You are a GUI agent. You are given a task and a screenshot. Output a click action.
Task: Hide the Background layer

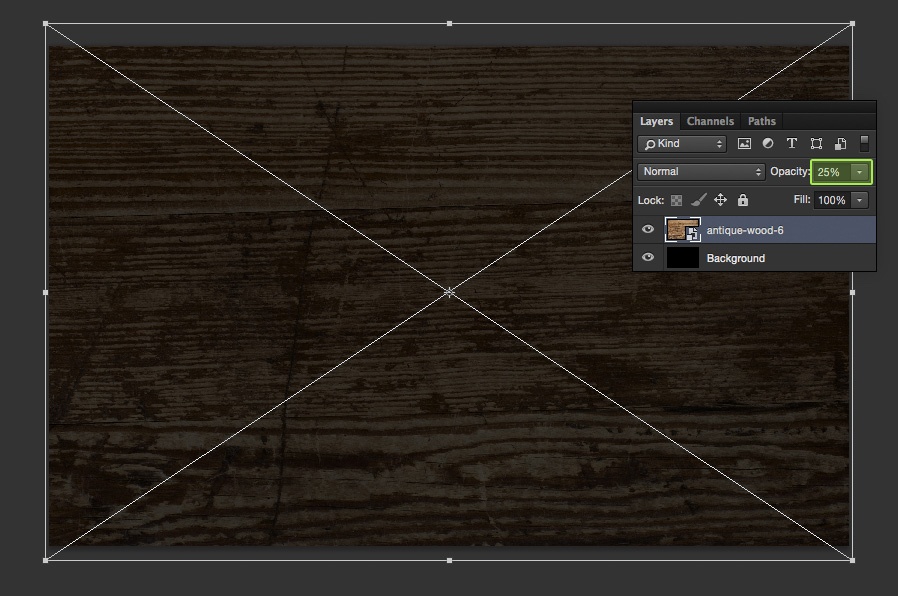click(648, 258)
